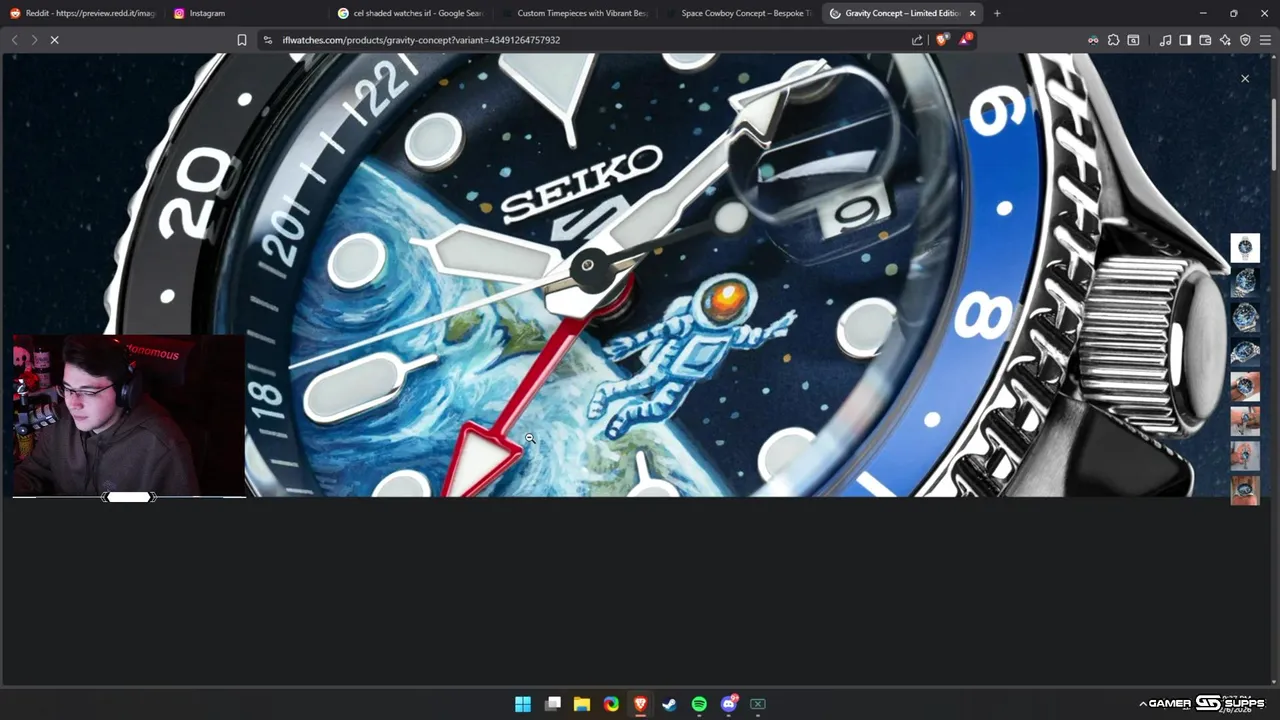Open Brave Rewards triangle icon

[965, 40]
